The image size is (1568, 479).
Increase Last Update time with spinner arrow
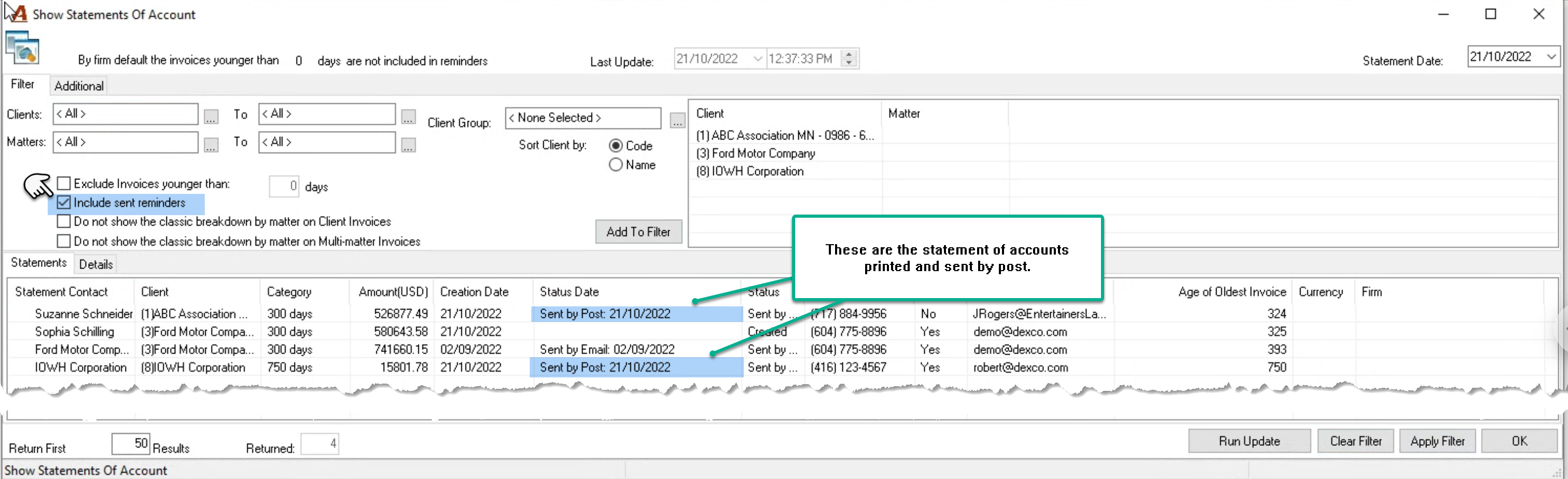pyautogui.click(x=849, y=54)
